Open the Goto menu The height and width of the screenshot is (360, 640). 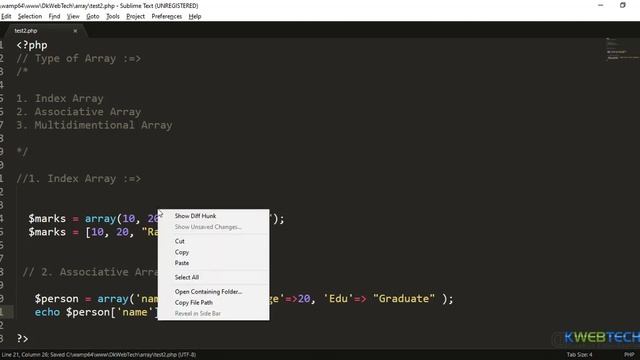coord(93,16)
